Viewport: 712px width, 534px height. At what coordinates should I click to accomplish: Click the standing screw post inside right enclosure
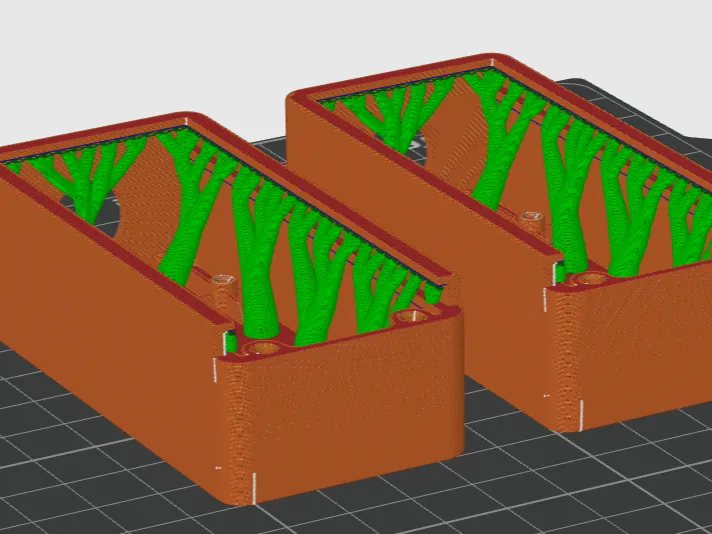click(x=532, y=223)
